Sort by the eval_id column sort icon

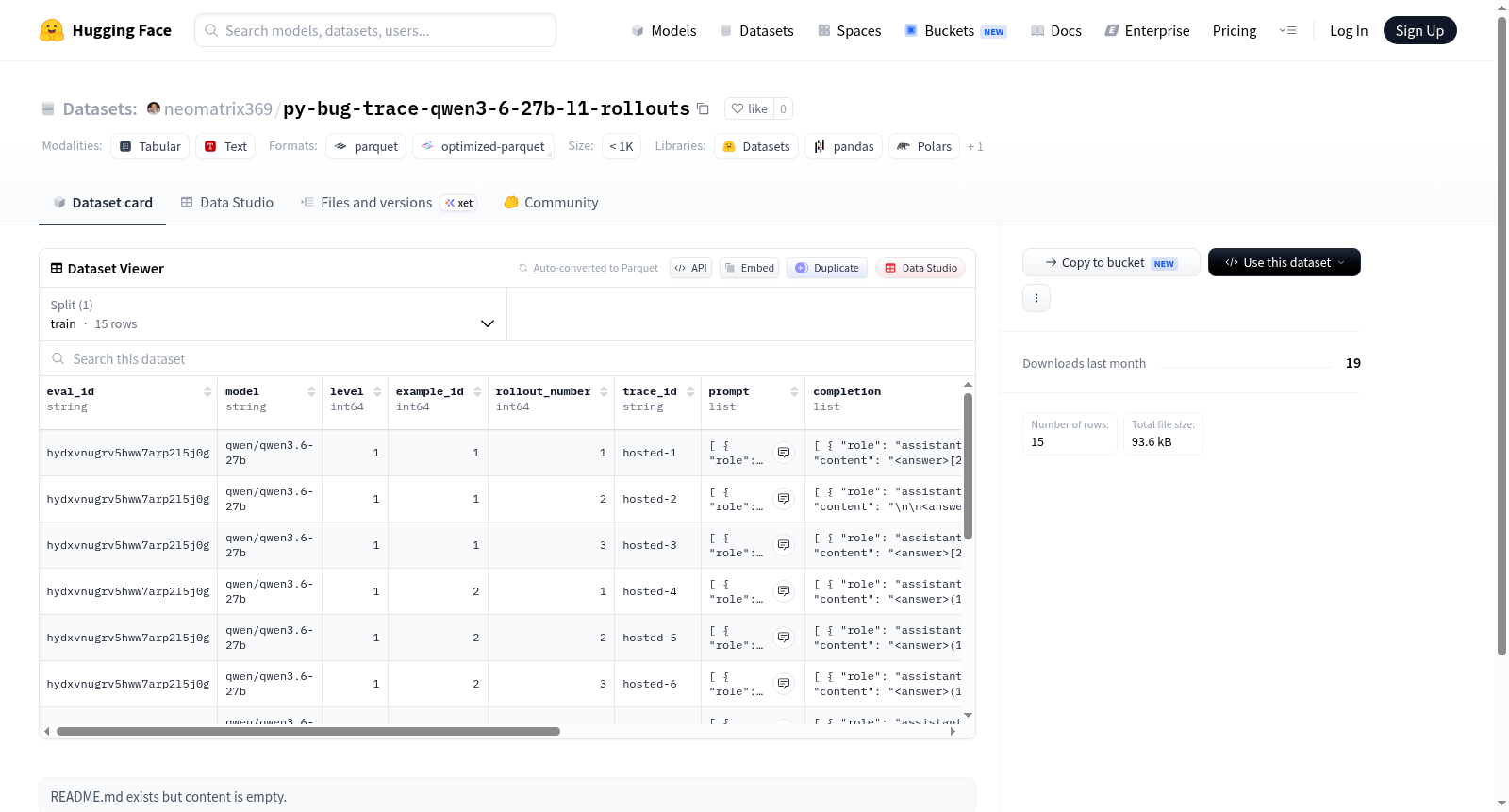[x=207, y=391]
